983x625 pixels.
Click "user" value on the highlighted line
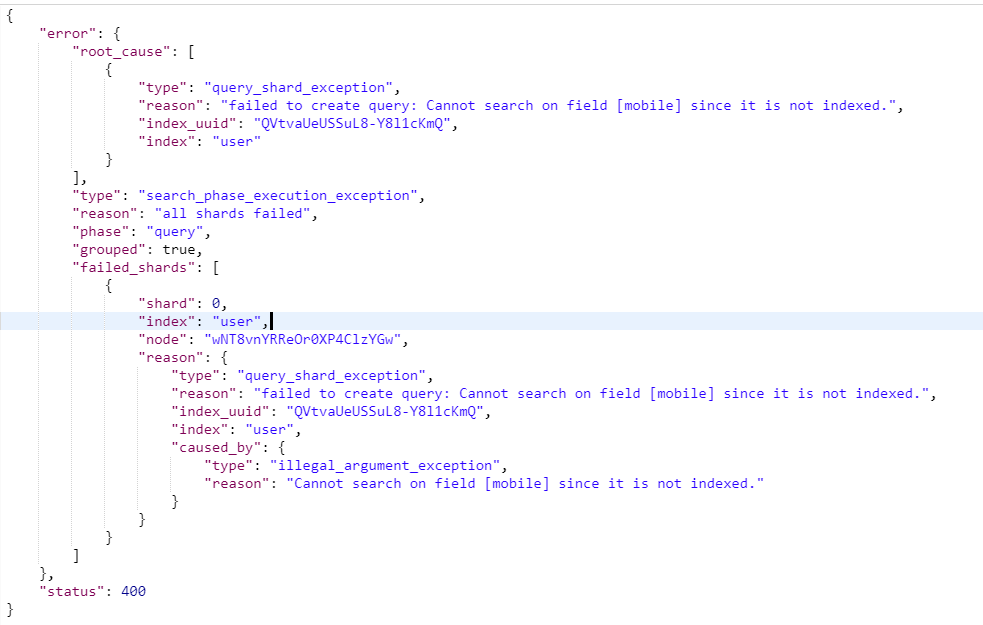236,322
